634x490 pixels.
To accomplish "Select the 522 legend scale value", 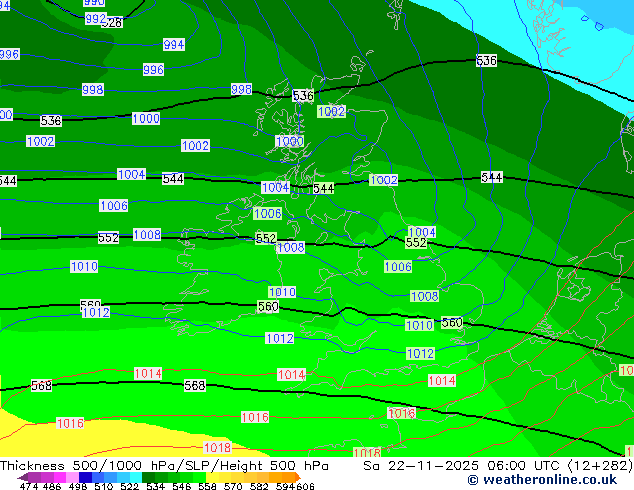I will pos(129,486).
